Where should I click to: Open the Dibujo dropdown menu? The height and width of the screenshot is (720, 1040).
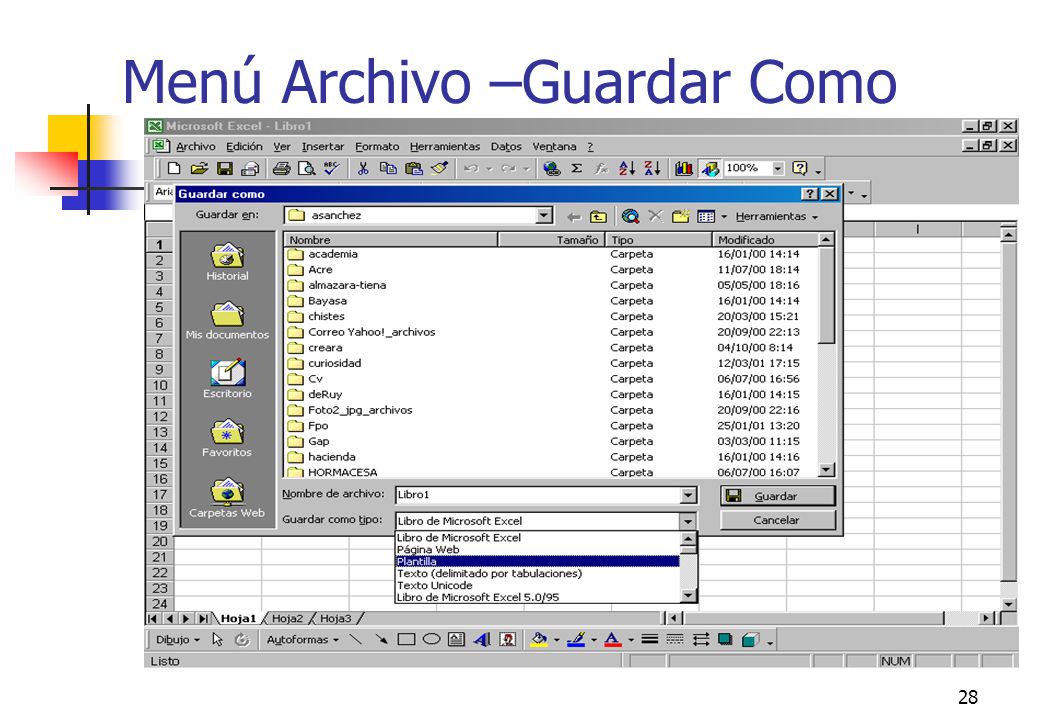pyautogui.click(x=177, y=640)
